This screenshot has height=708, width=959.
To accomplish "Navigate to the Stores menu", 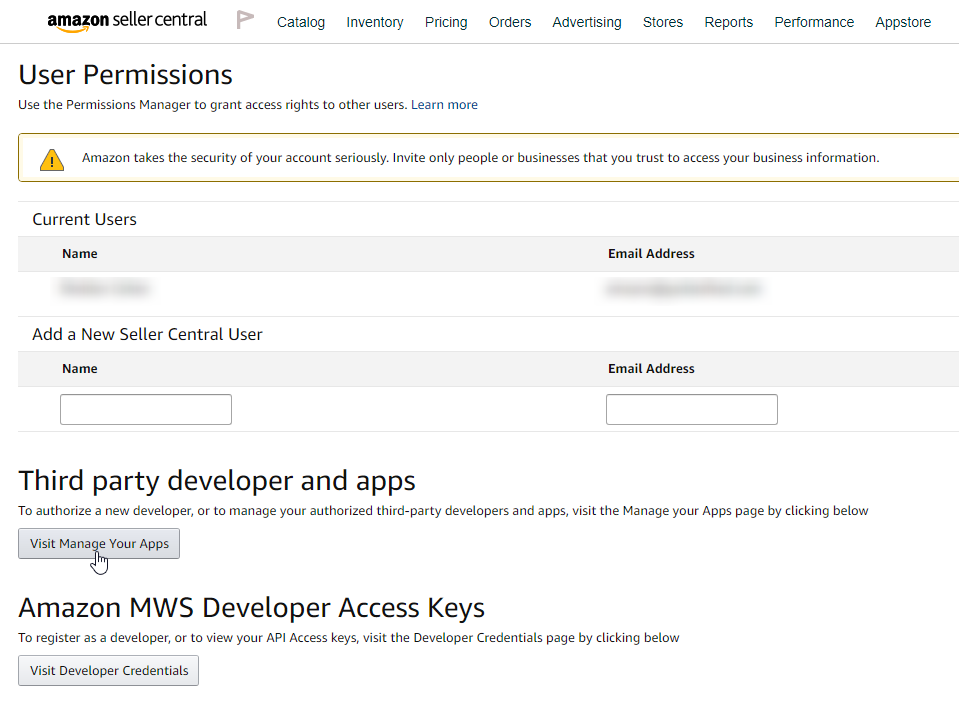I will 663,22.
